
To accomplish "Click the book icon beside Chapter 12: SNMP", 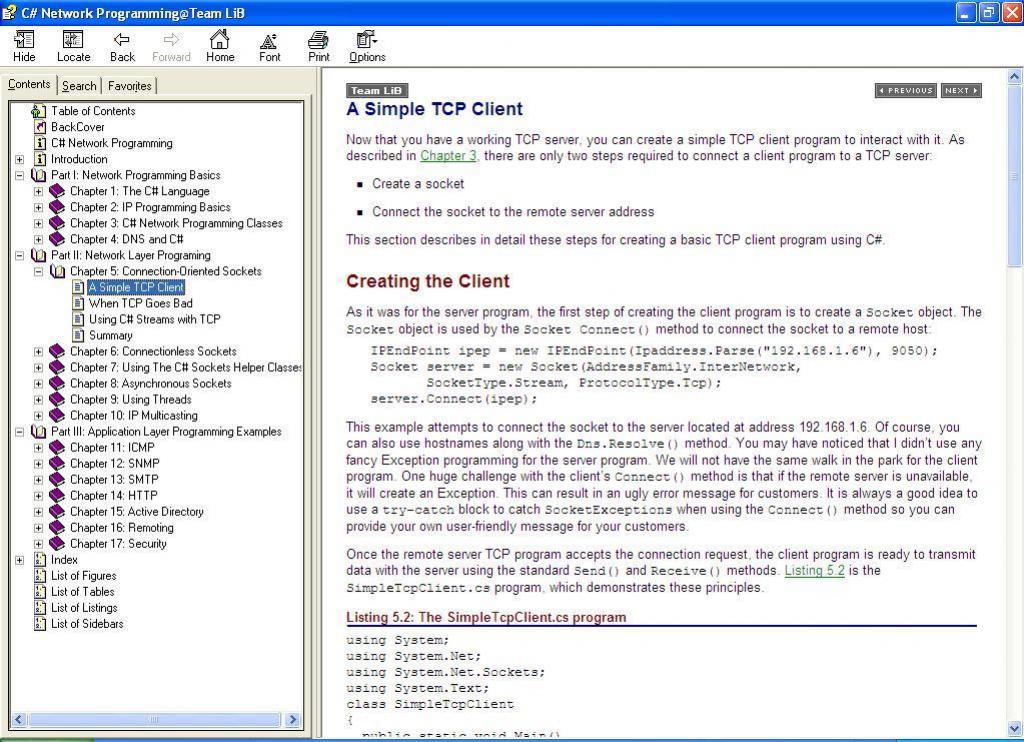I will pyautogui.click(x=57, y=463).
